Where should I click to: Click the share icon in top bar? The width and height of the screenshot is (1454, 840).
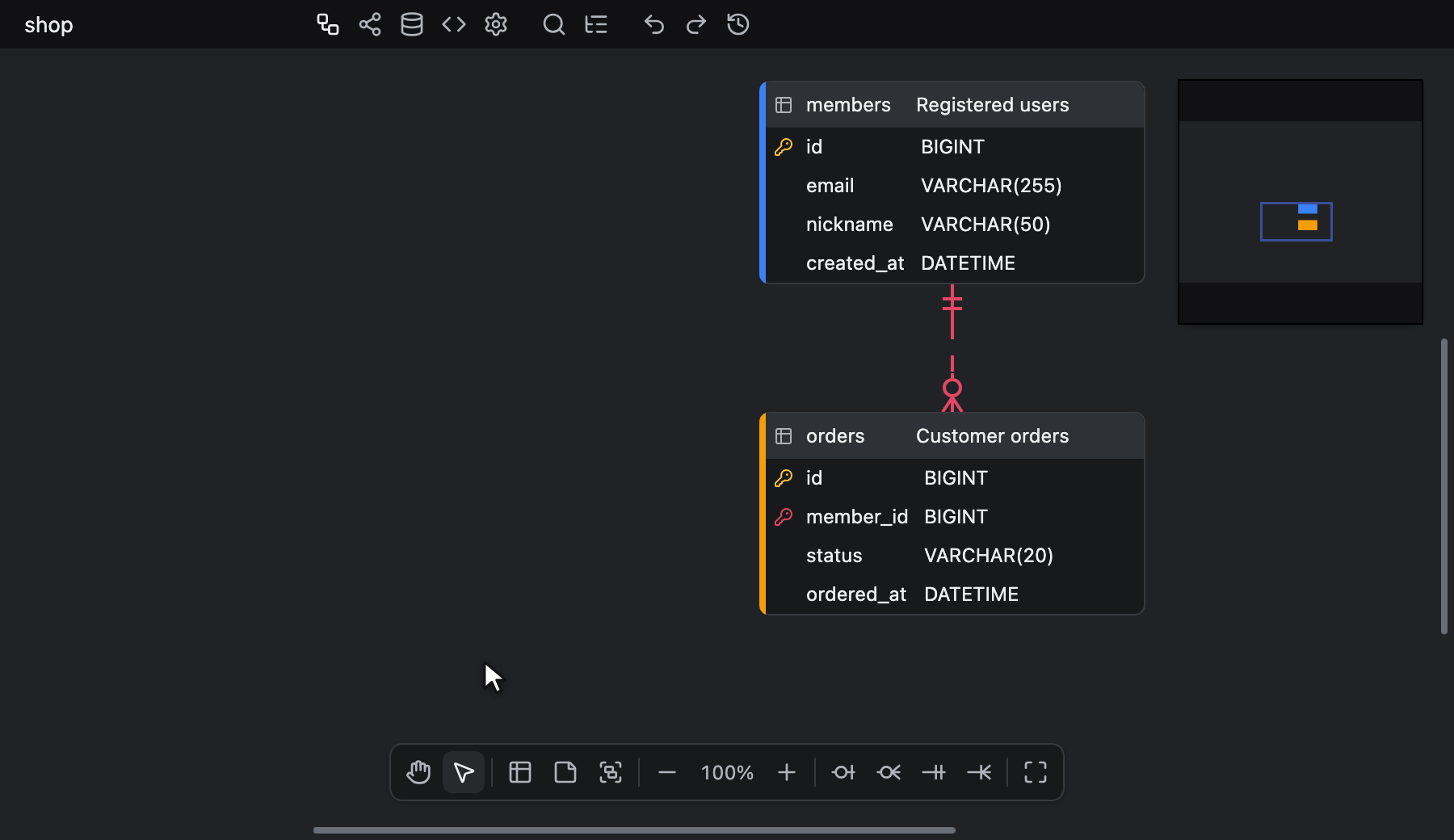coord(370,24)
